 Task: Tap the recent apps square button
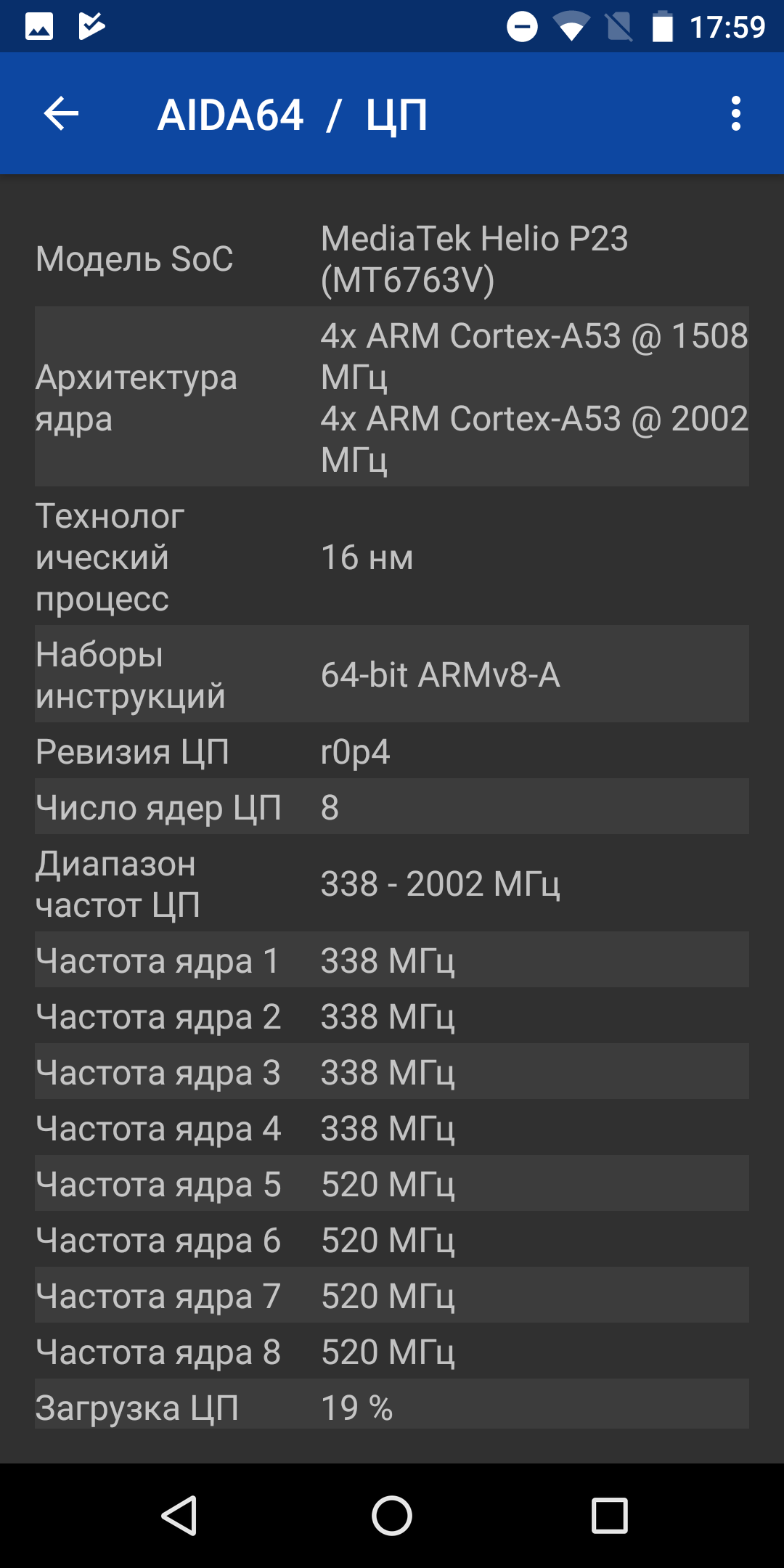point(610,1516)
